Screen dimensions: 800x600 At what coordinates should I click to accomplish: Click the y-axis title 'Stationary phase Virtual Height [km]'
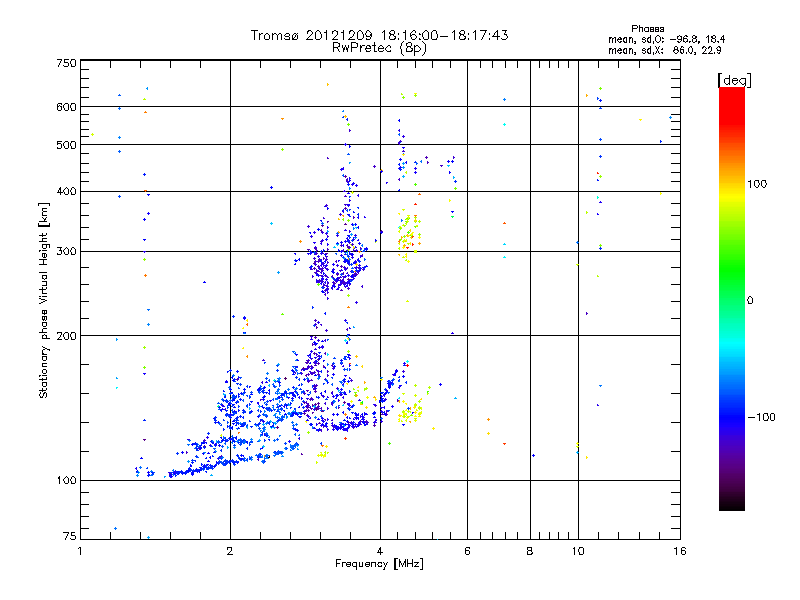[43, 300]
